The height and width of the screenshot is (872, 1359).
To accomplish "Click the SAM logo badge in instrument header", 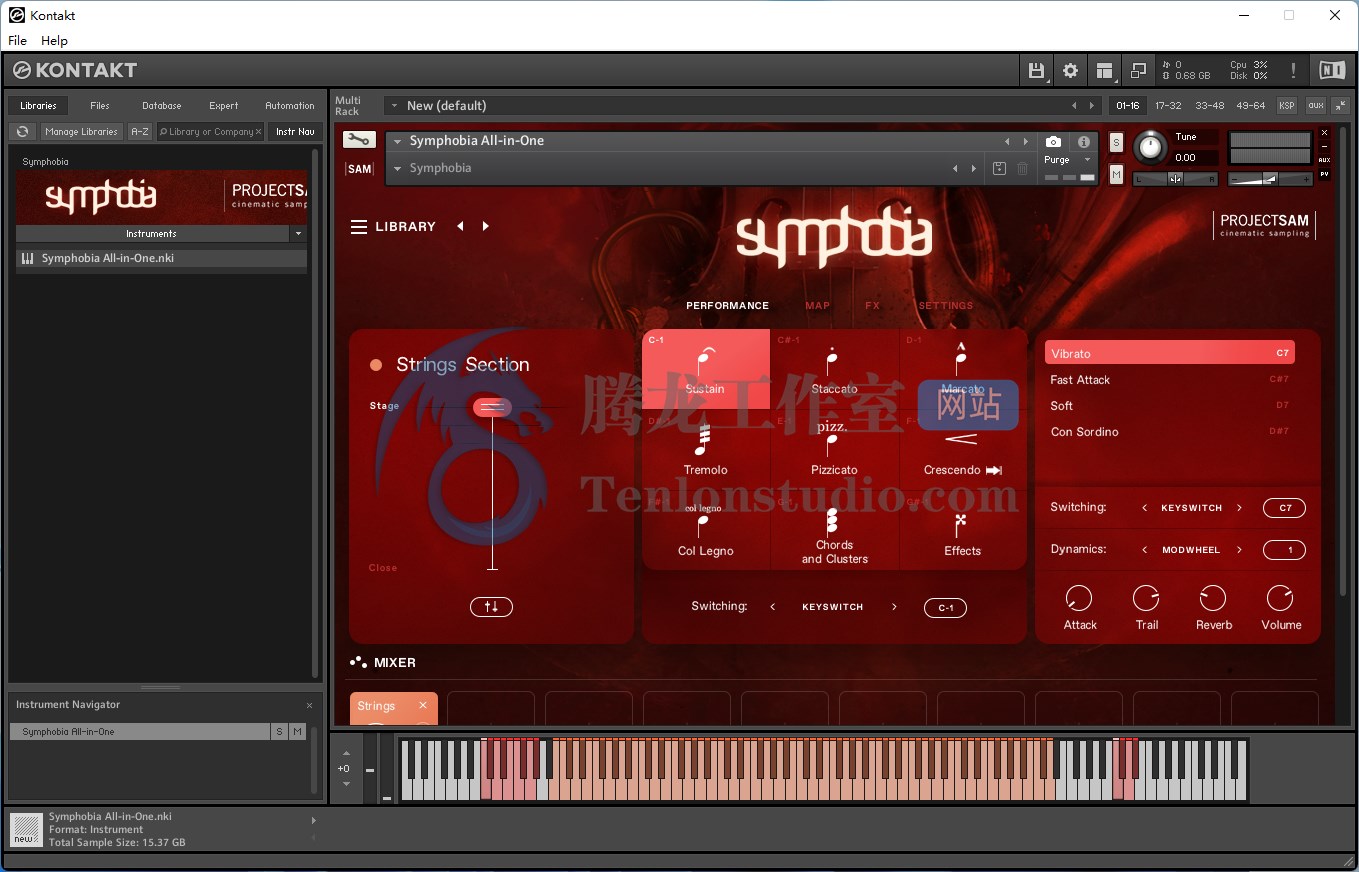I will pos(359,169).
